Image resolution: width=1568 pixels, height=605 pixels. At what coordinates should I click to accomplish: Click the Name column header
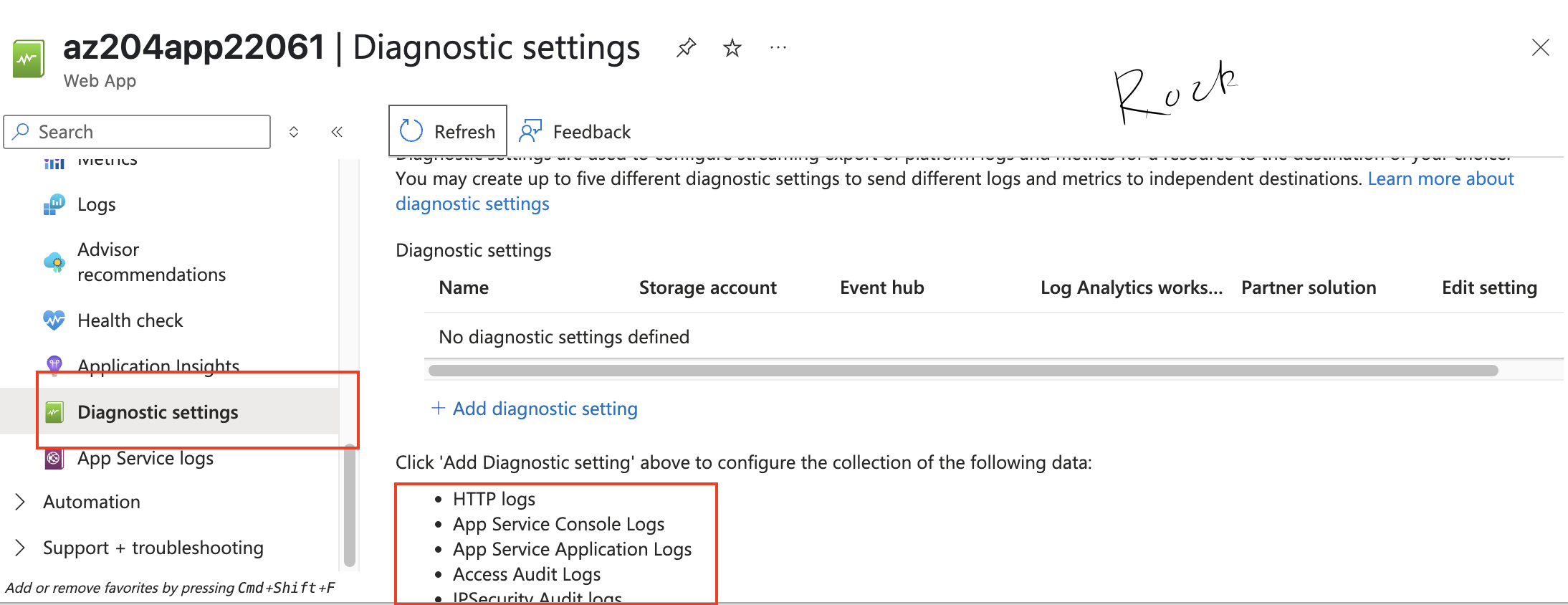pos(464,287)
